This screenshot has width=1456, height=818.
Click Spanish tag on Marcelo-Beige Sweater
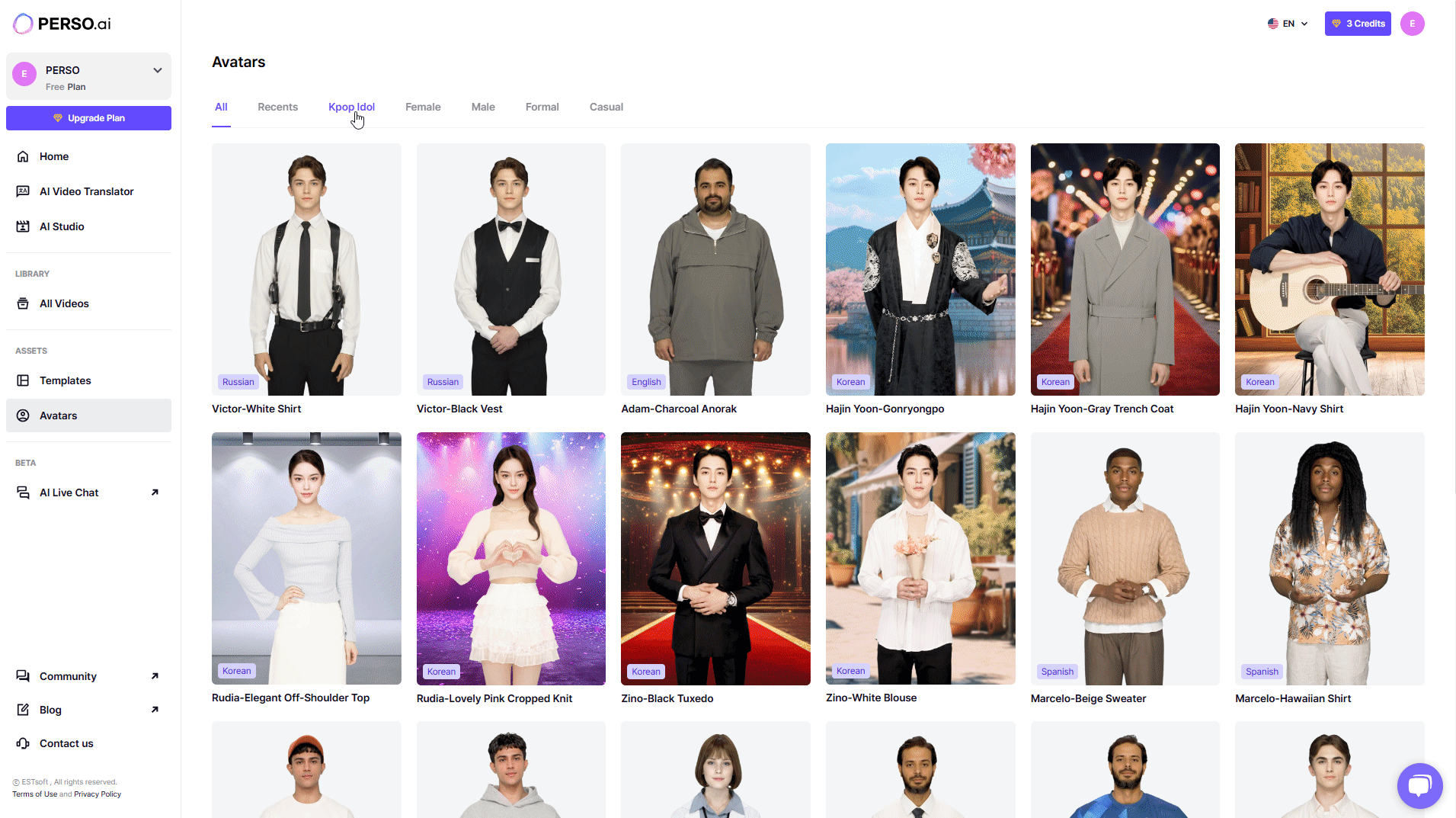(1057, 672)
